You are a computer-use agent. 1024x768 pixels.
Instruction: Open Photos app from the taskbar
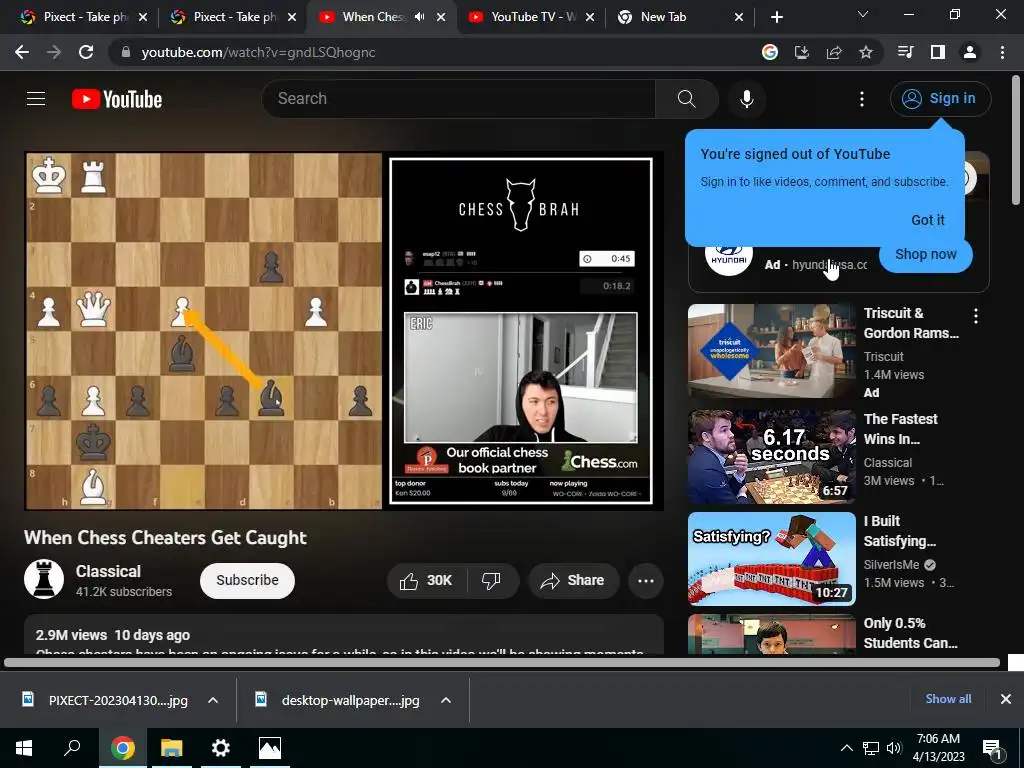pos(269,748)
